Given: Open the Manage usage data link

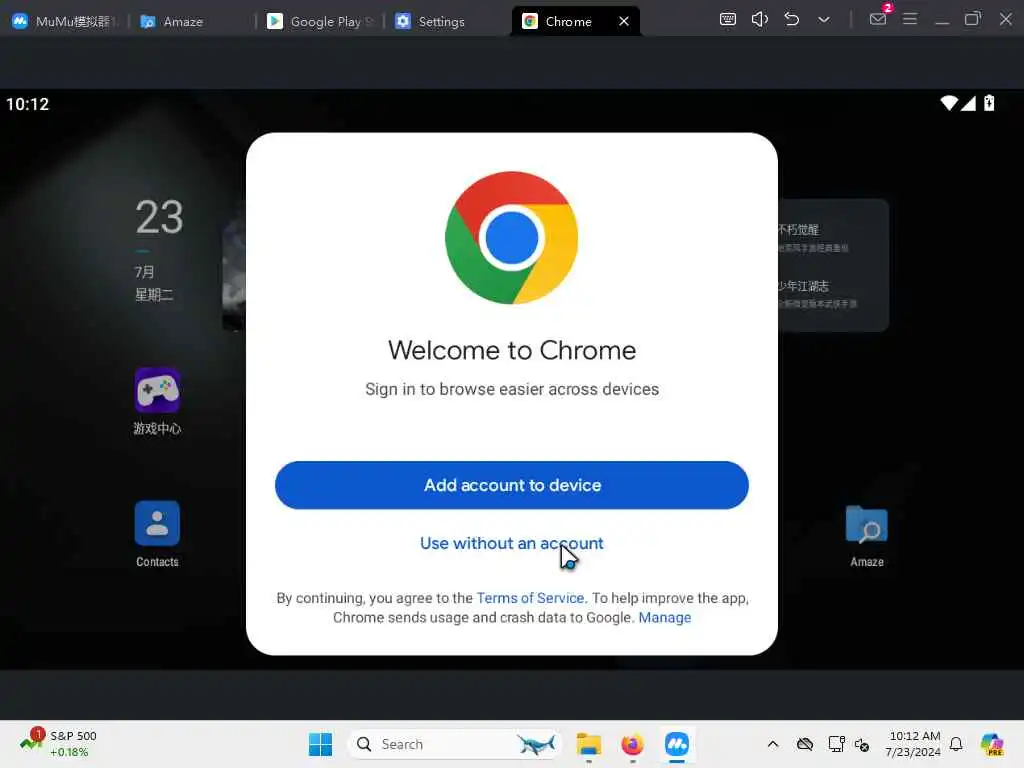Looking at the screenshot, I should point(664,618).
